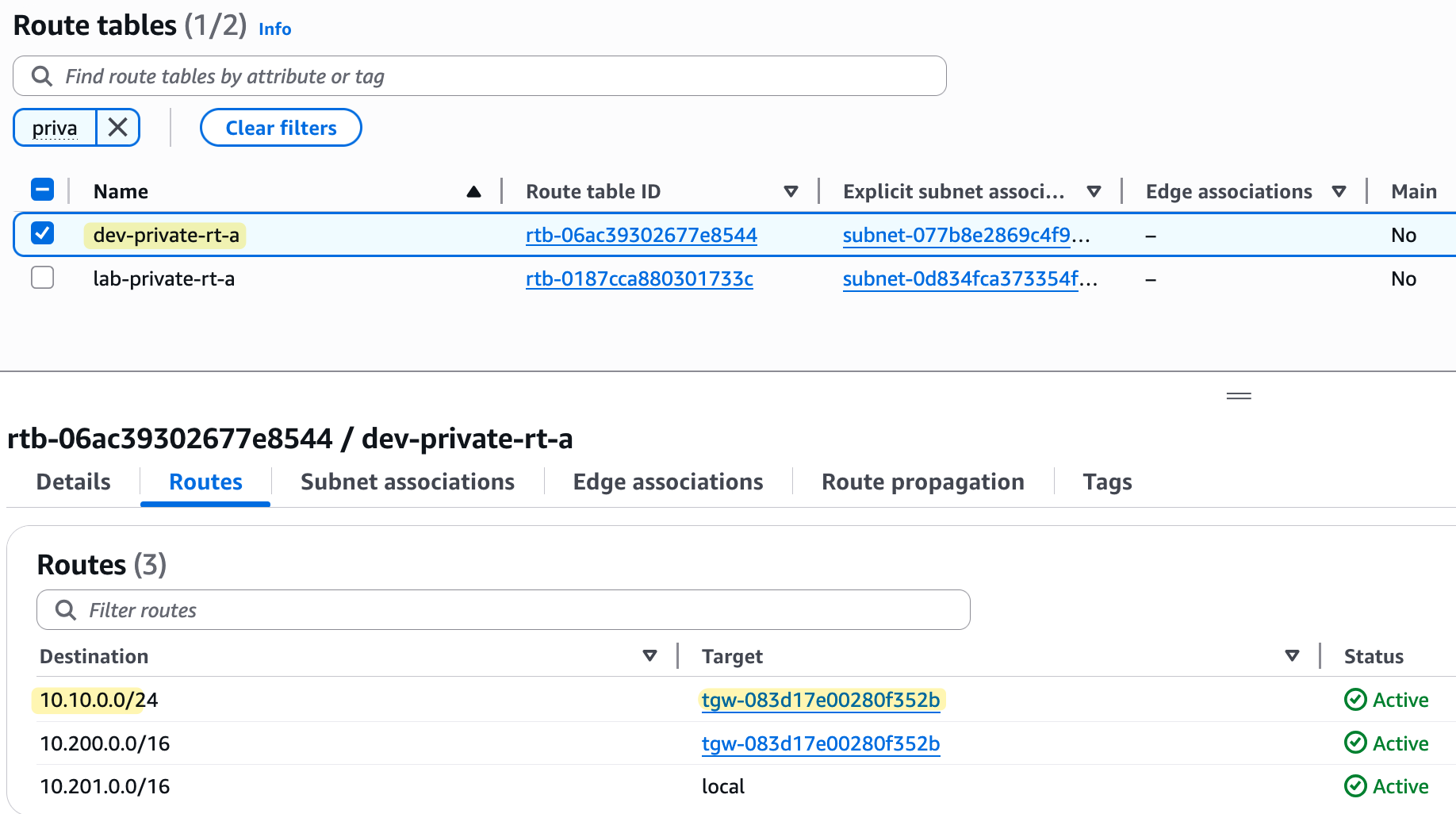Grab the panel resize handle
The image size is (1456, 814).
click(1238, 396)
